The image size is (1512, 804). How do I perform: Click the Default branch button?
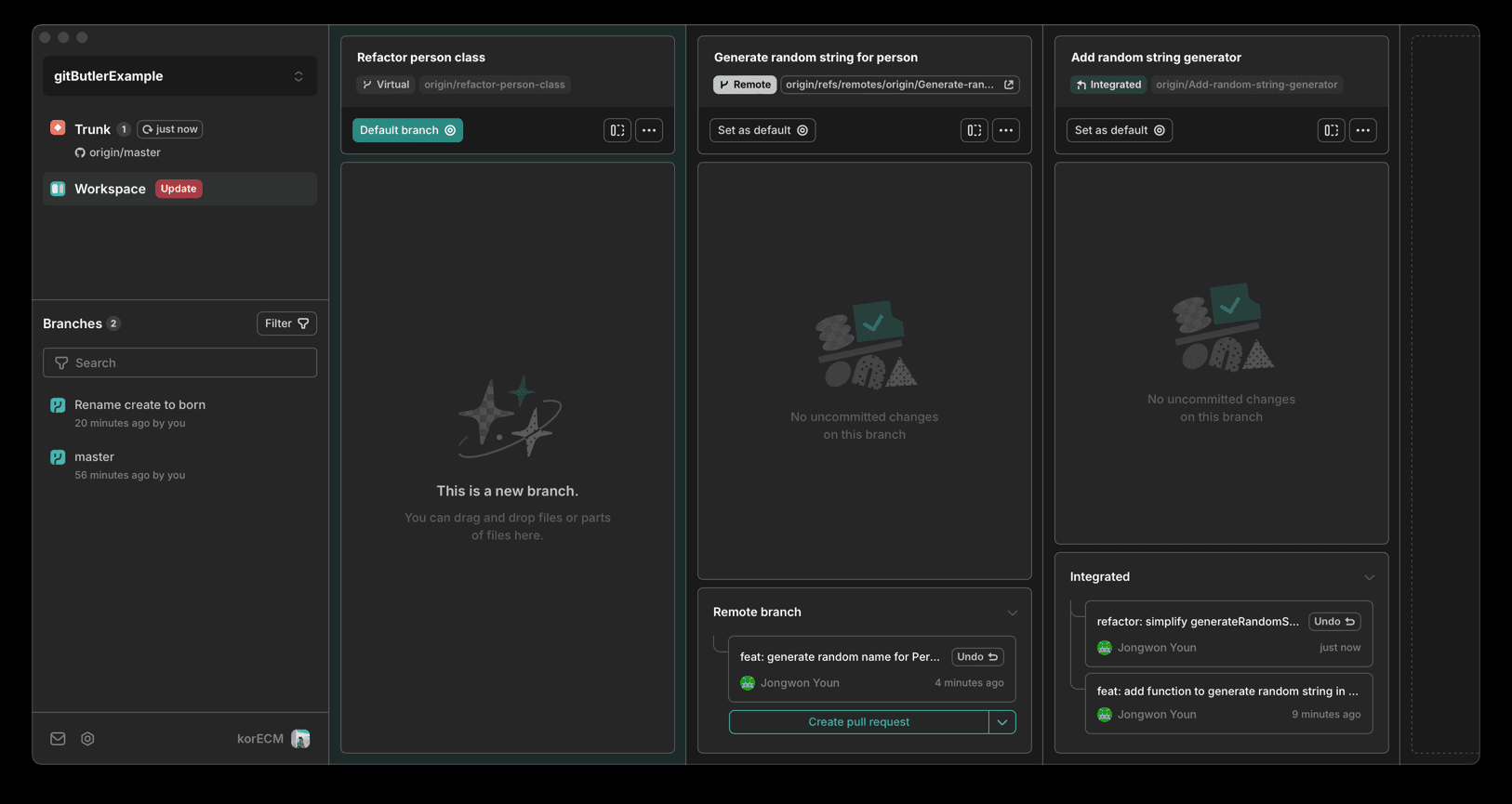coord(407,130)
